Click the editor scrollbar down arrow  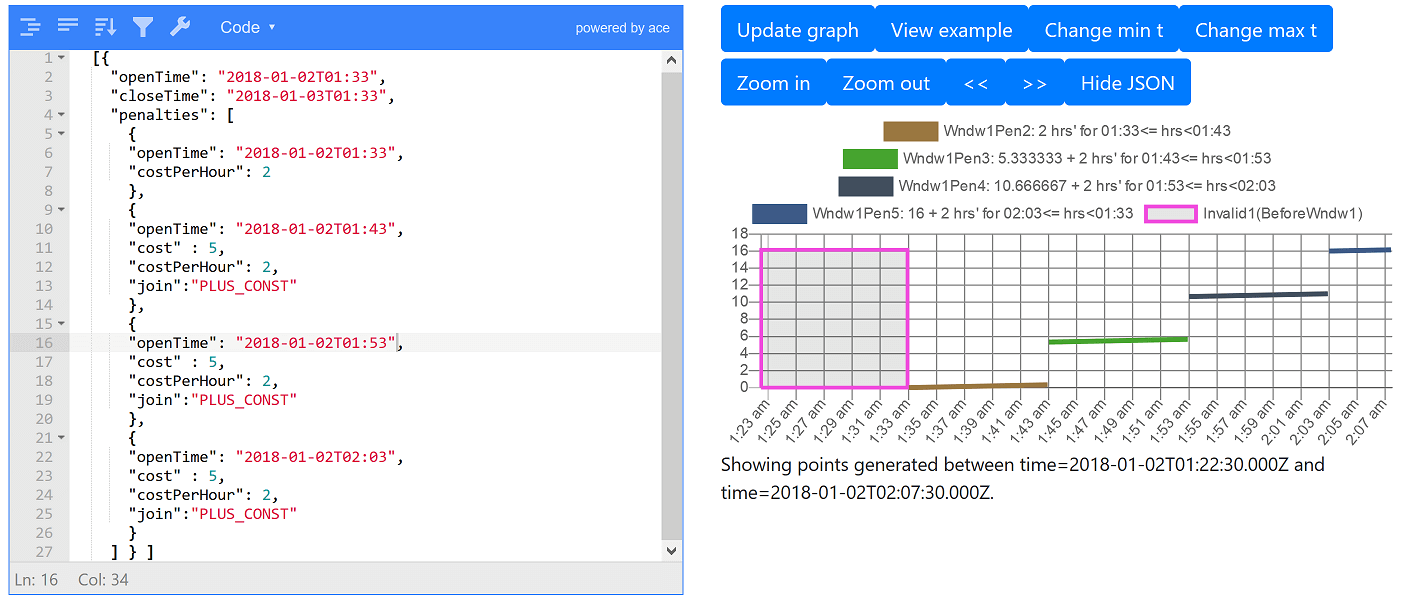pos(671,550)
